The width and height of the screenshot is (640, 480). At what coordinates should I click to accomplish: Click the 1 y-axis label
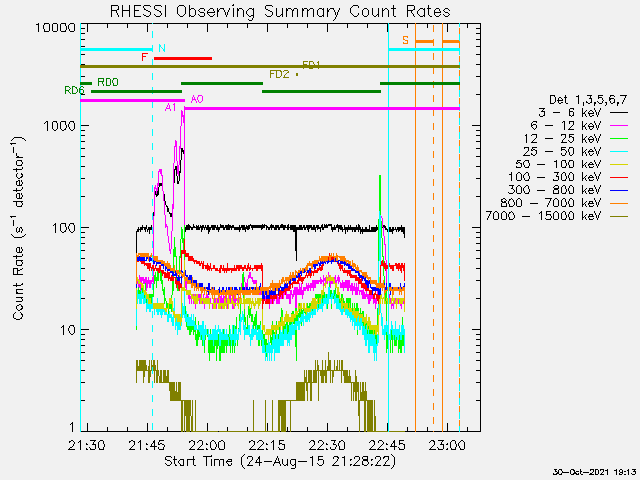(72, 427)
